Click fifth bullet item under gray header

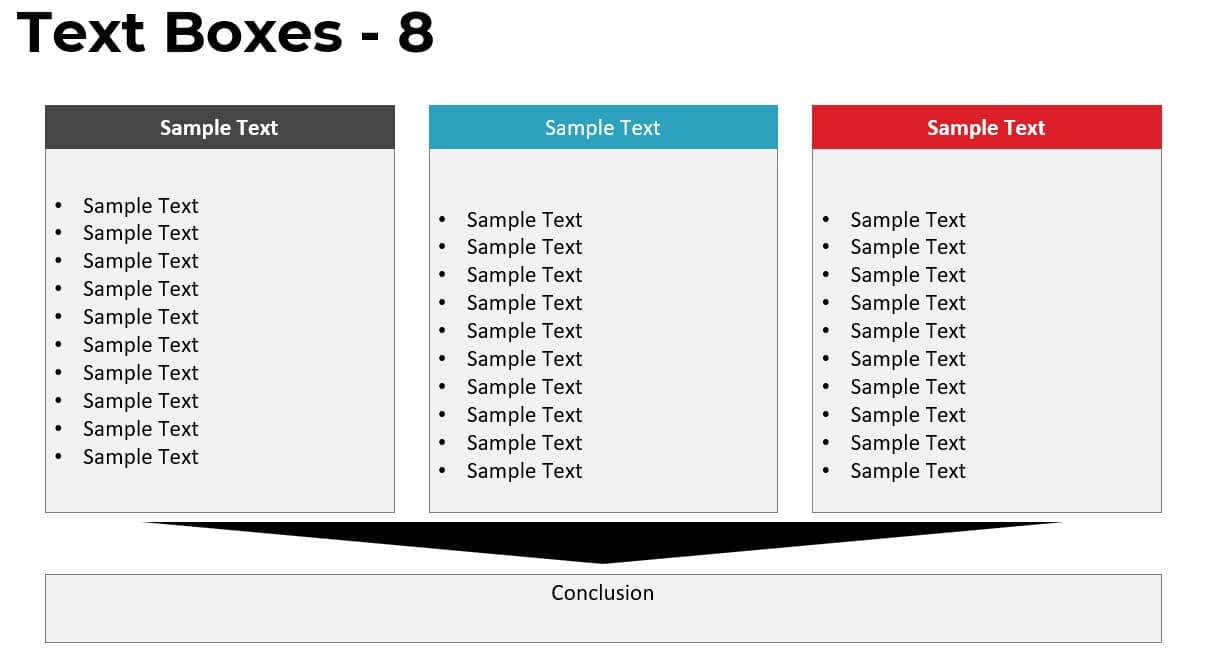click(x=141, y=317)
